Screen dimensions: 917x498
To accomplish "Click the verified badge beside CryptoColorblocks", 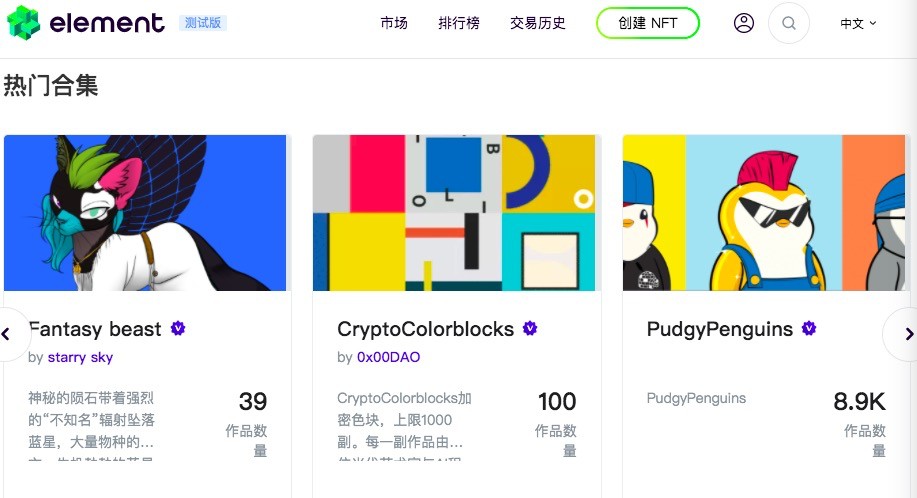I will pos(530,328).
